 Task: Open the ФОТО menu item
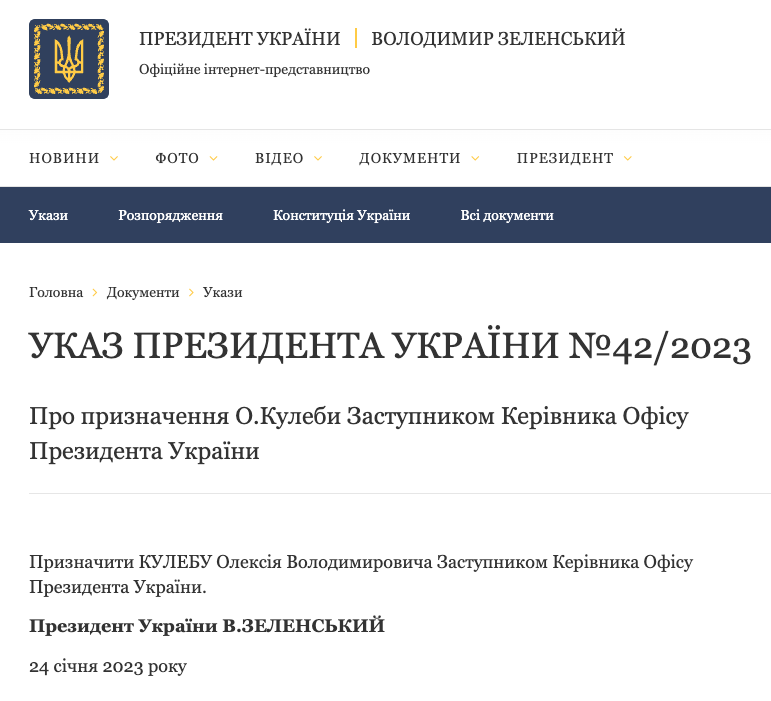(177, 158)
